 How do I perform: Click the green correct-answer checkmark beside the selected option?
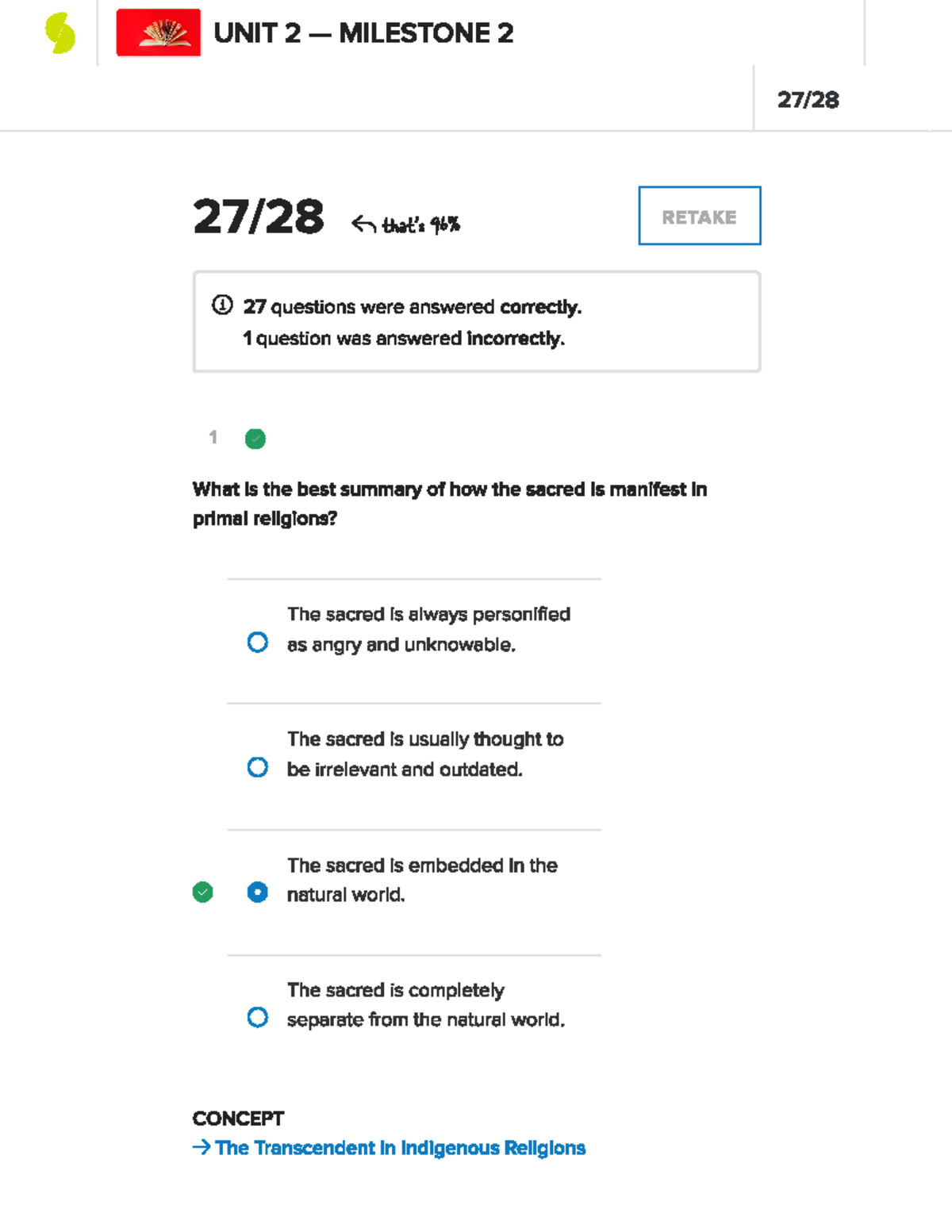pos(203,892)
